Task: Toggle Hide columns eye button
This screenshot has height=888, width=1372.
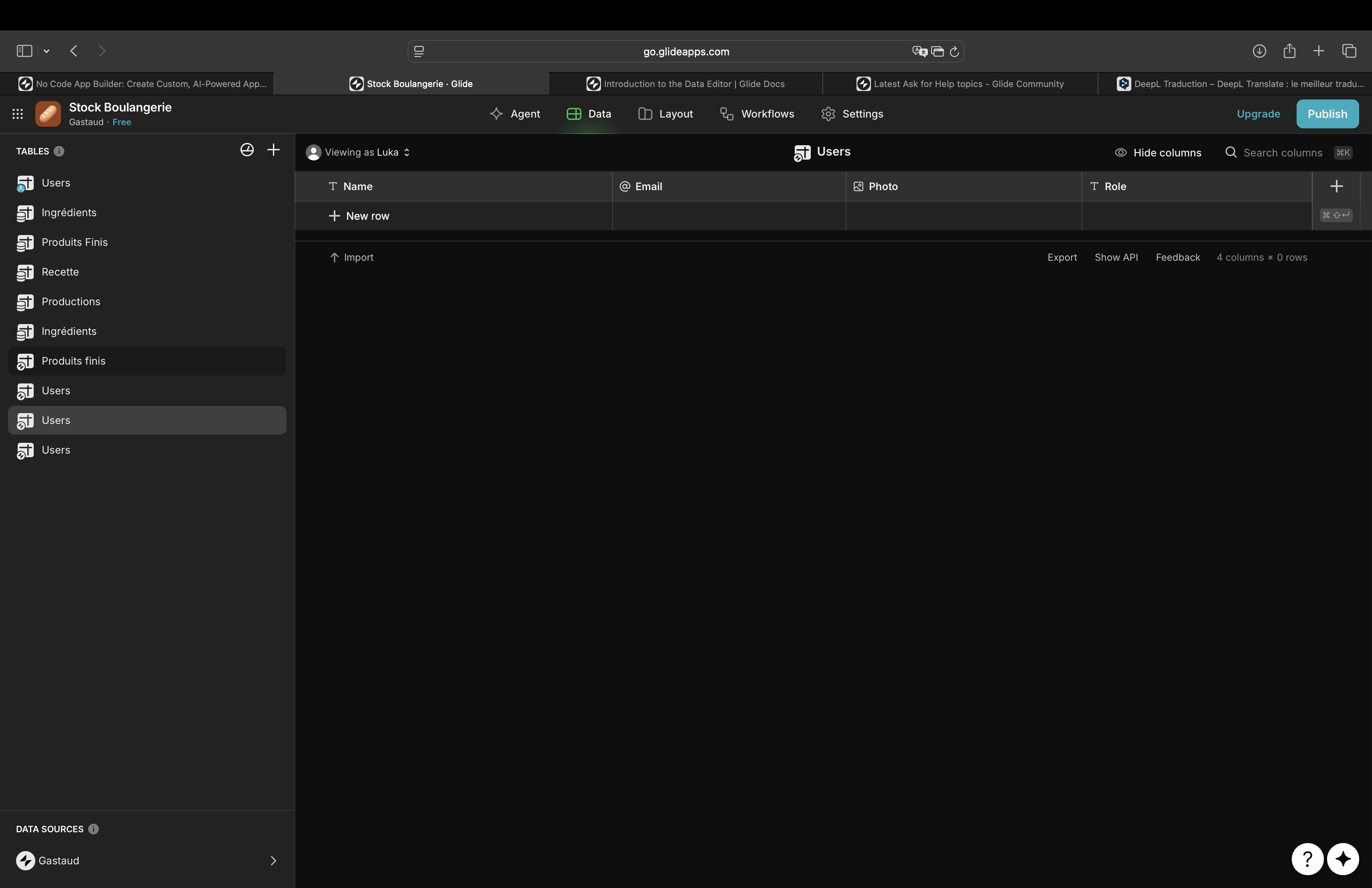Action: pos(1157,153)
